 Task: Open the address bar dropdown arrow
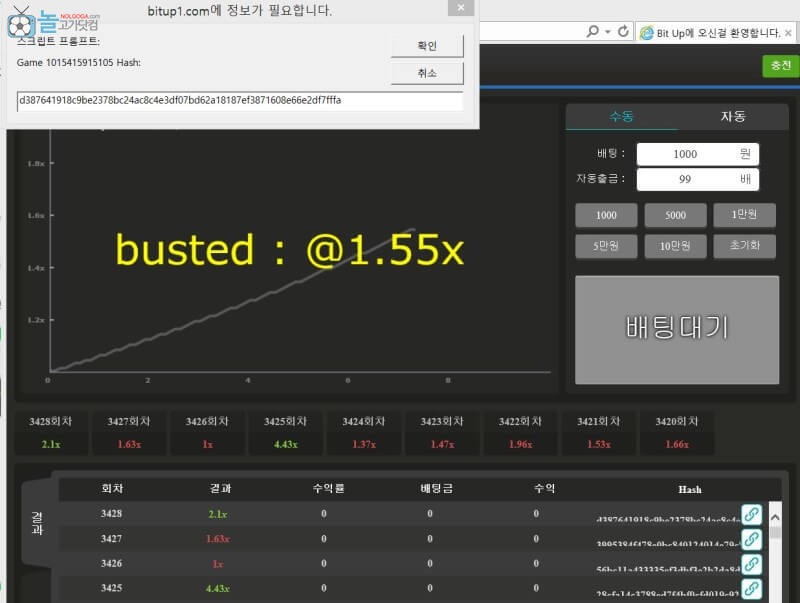pos(607,32)
